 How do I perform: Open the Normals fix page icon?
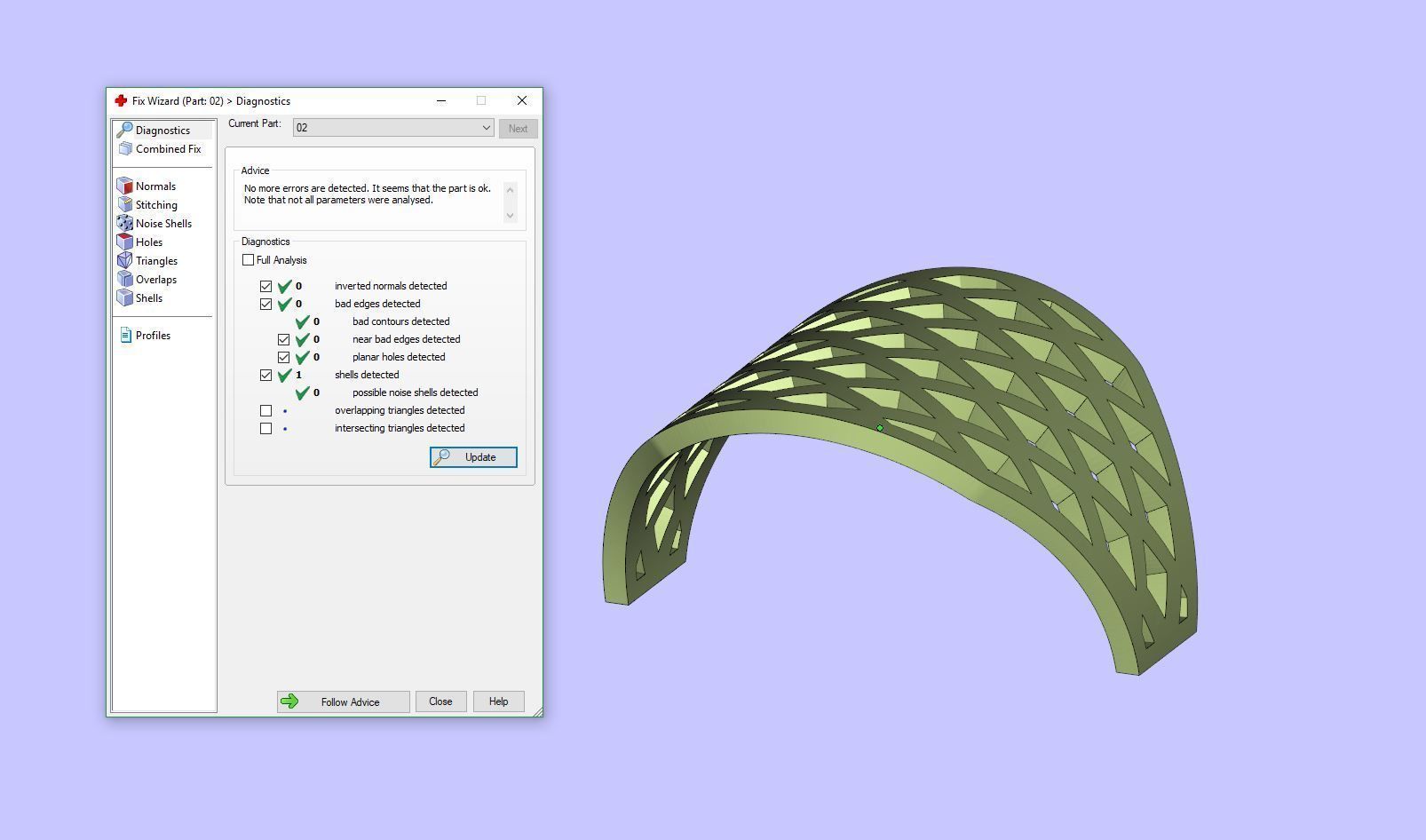coord(125,186)
